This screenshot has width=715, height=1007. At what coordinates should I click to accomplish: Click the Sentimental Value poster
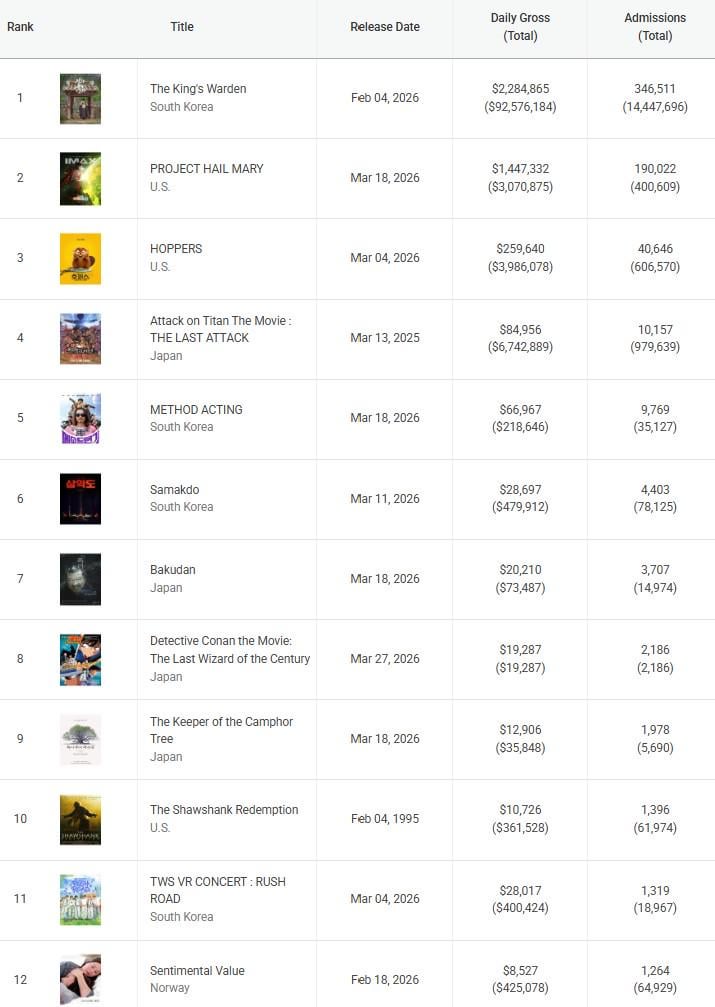coord(80,979)
